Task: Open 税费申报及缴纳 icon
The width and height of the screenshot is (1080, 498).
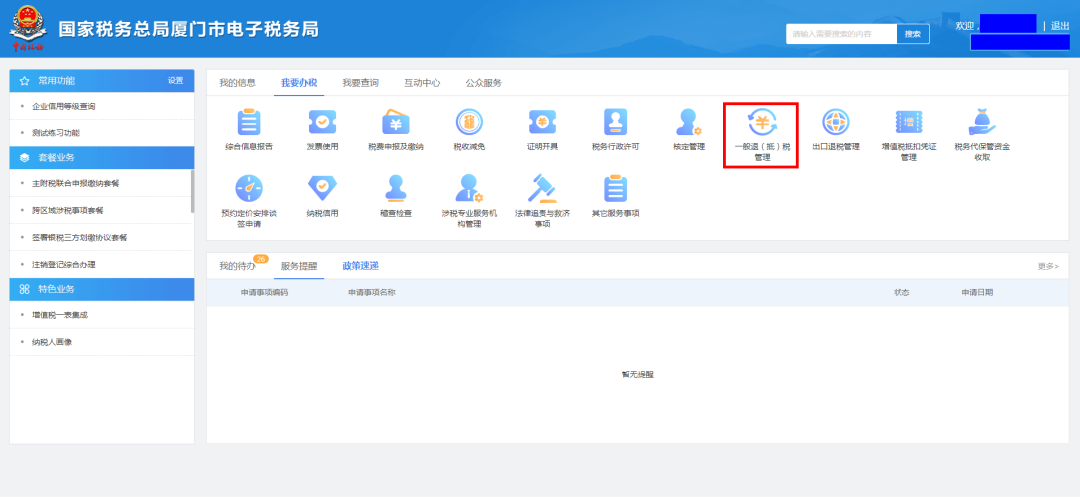Action: (x=396, y=123)
